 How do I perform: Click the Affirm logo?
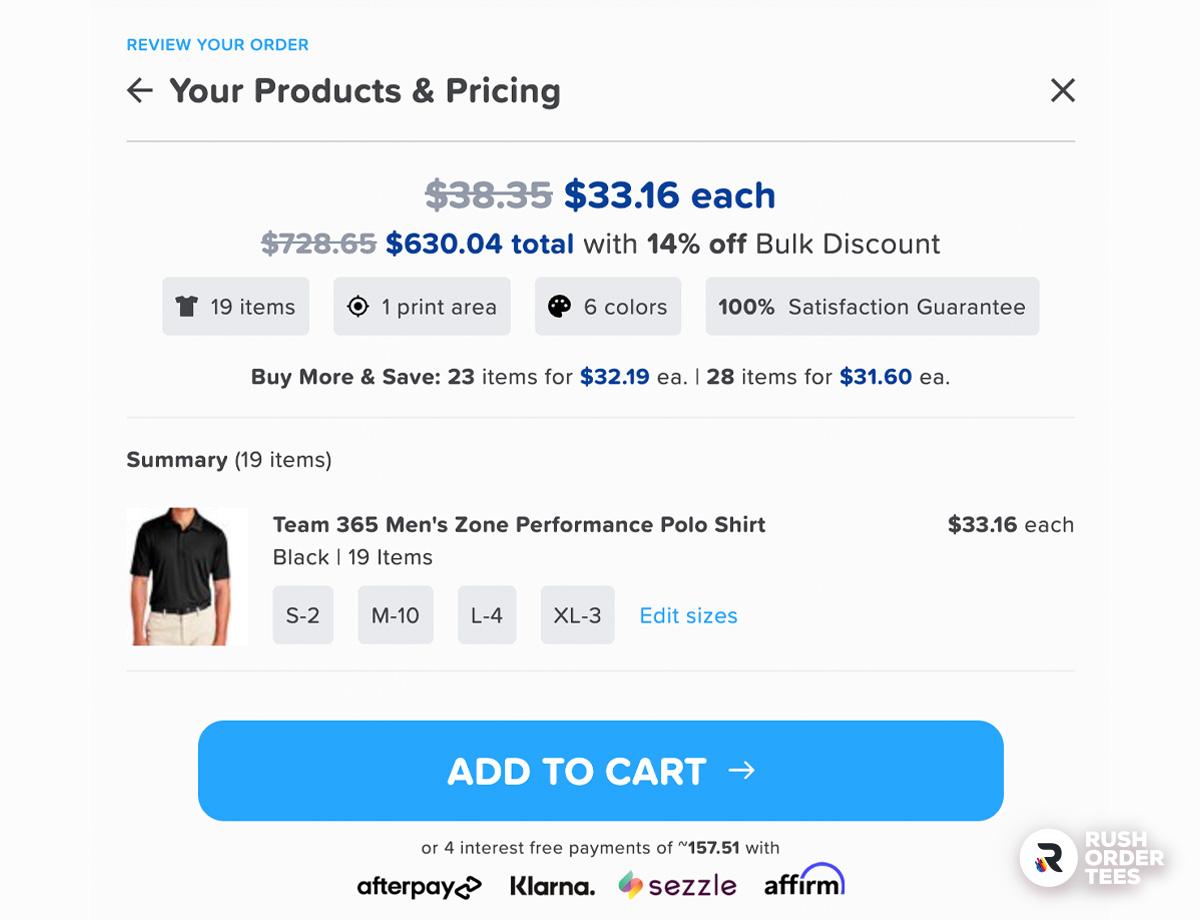tap(804, 881)
